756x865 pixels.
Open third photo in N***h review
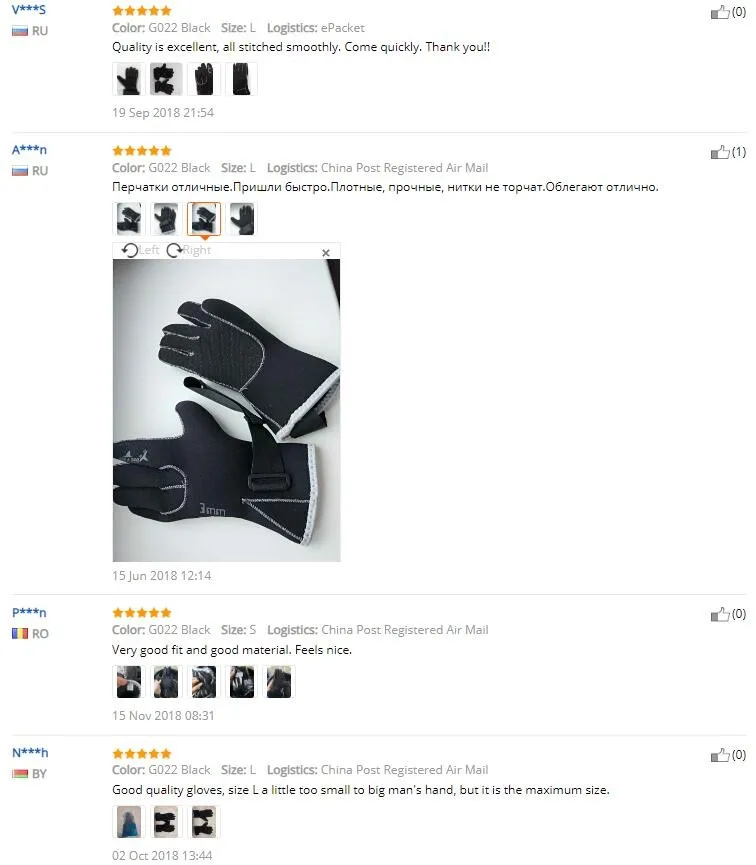204,821
